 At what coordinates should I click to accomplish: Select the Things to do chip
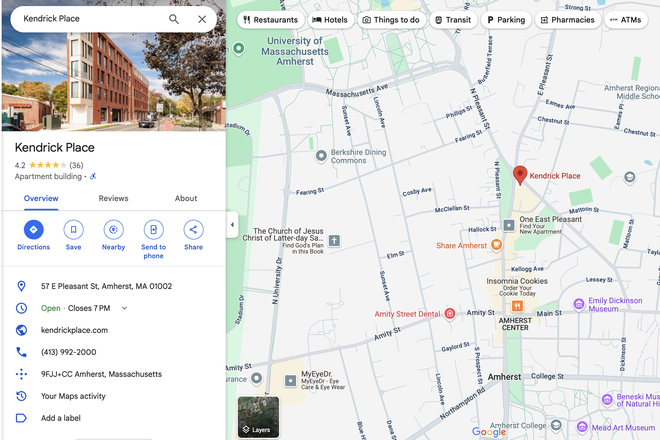pos(391,20)
